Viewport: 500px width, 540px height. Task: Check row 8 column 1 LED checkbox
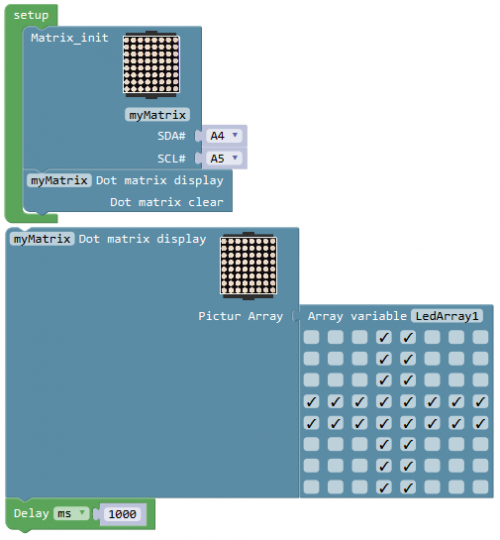pyautogui.click(x=311, y=487)
